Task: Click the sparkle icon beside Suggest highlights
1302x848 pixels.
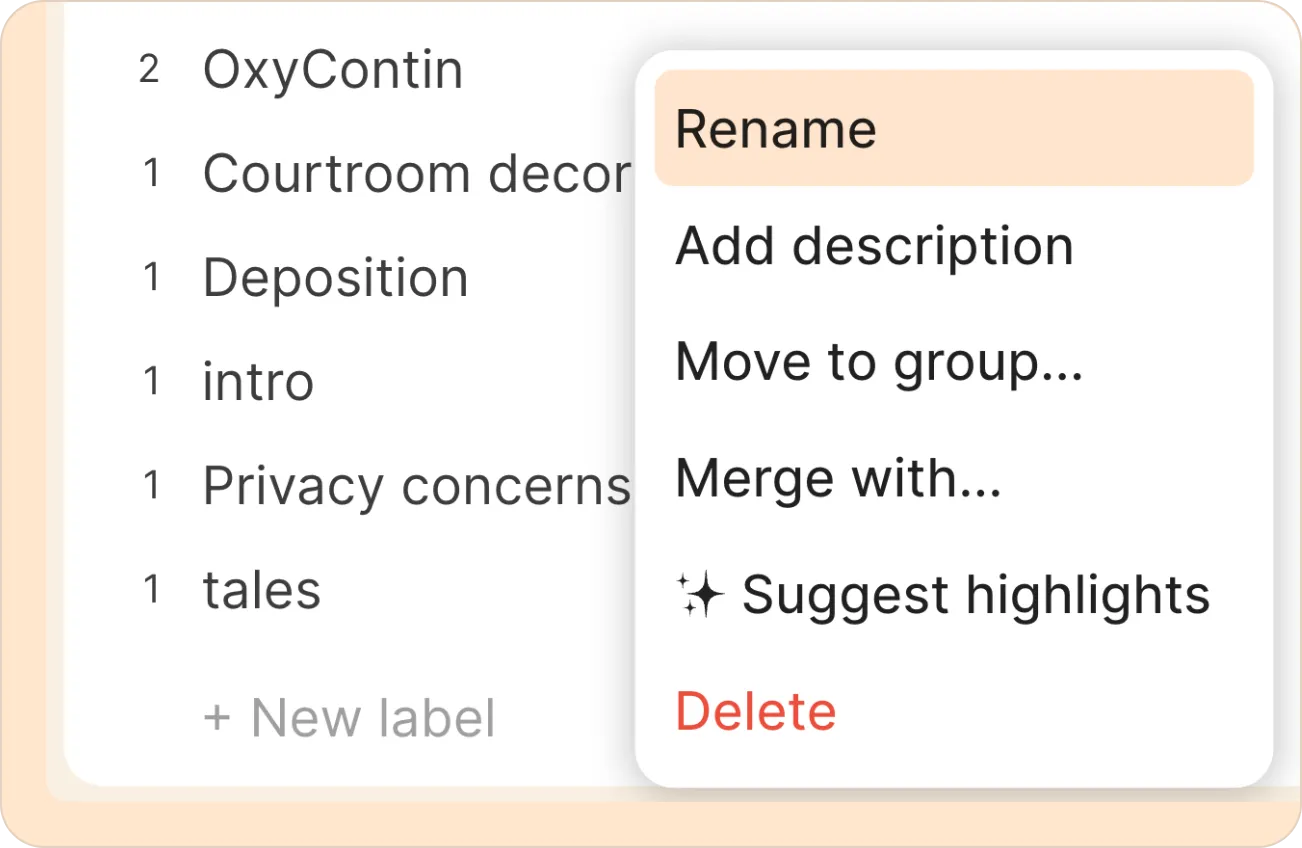Action: 699,596
